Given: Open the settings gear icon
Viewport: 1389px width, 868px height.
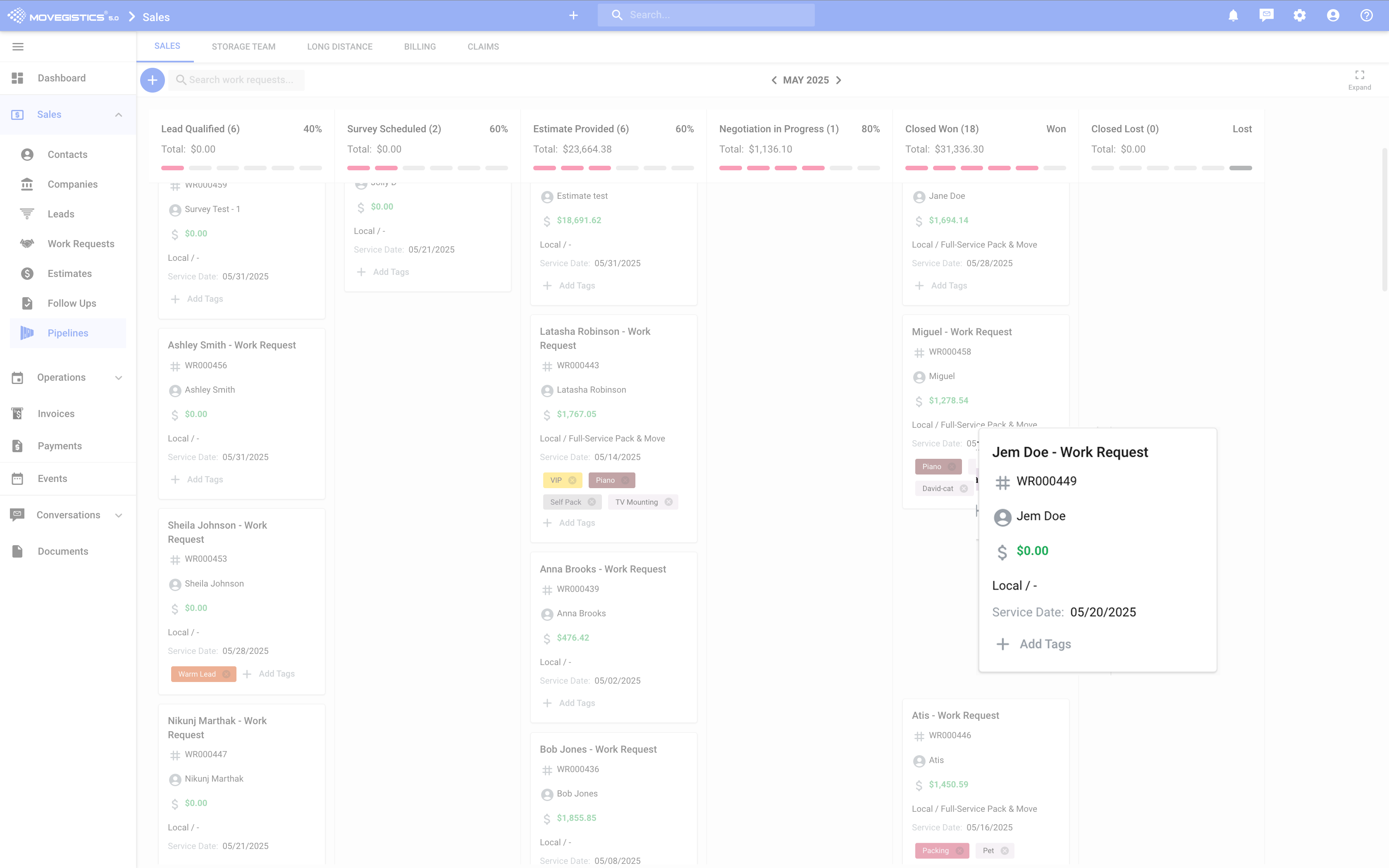Looking at the screenshot, I should pyautogui.click(x=1299, y=16).
